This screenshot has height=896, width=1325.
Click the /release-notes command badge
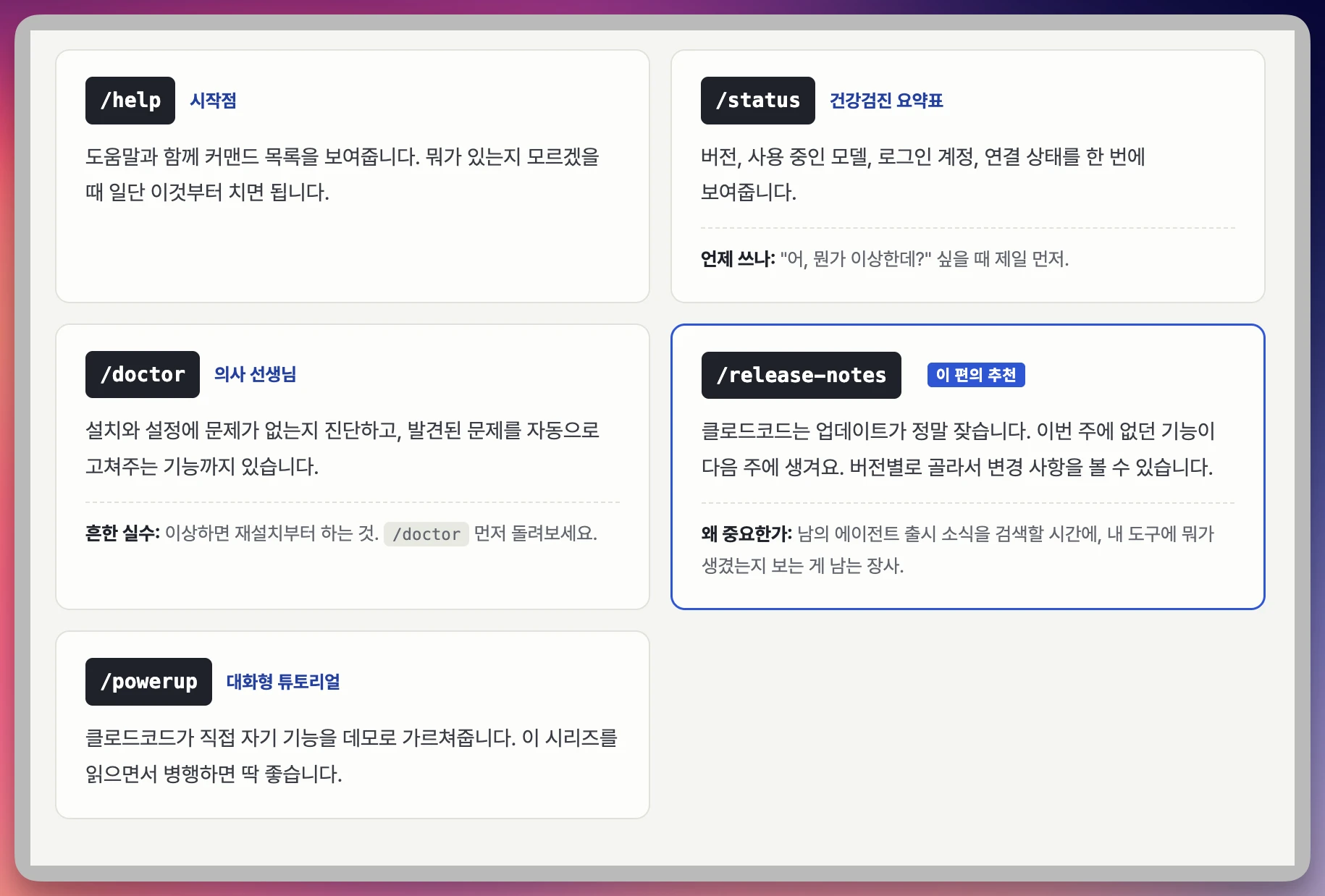coord(802,375)
